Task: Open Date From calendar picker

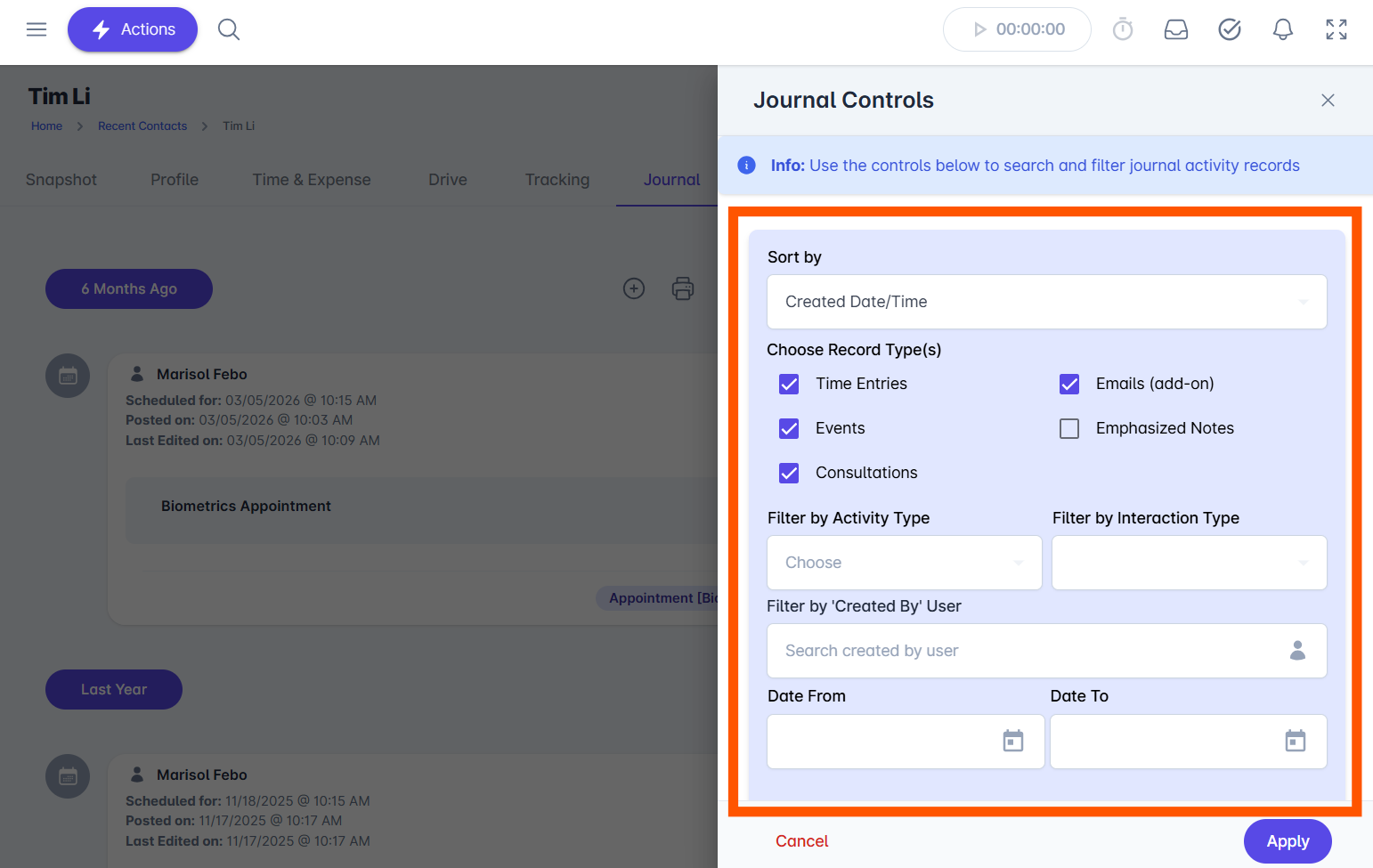Action: pyautogui.click(x=1013, y=741)
